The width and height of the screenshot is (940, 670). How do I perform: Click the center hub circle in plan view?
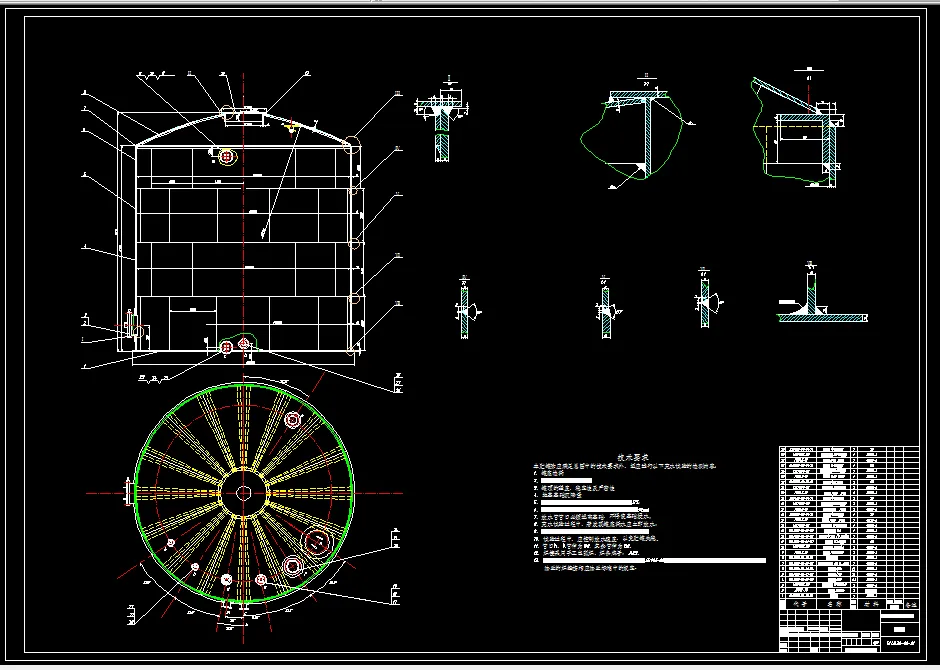click(x=243, y=493)
